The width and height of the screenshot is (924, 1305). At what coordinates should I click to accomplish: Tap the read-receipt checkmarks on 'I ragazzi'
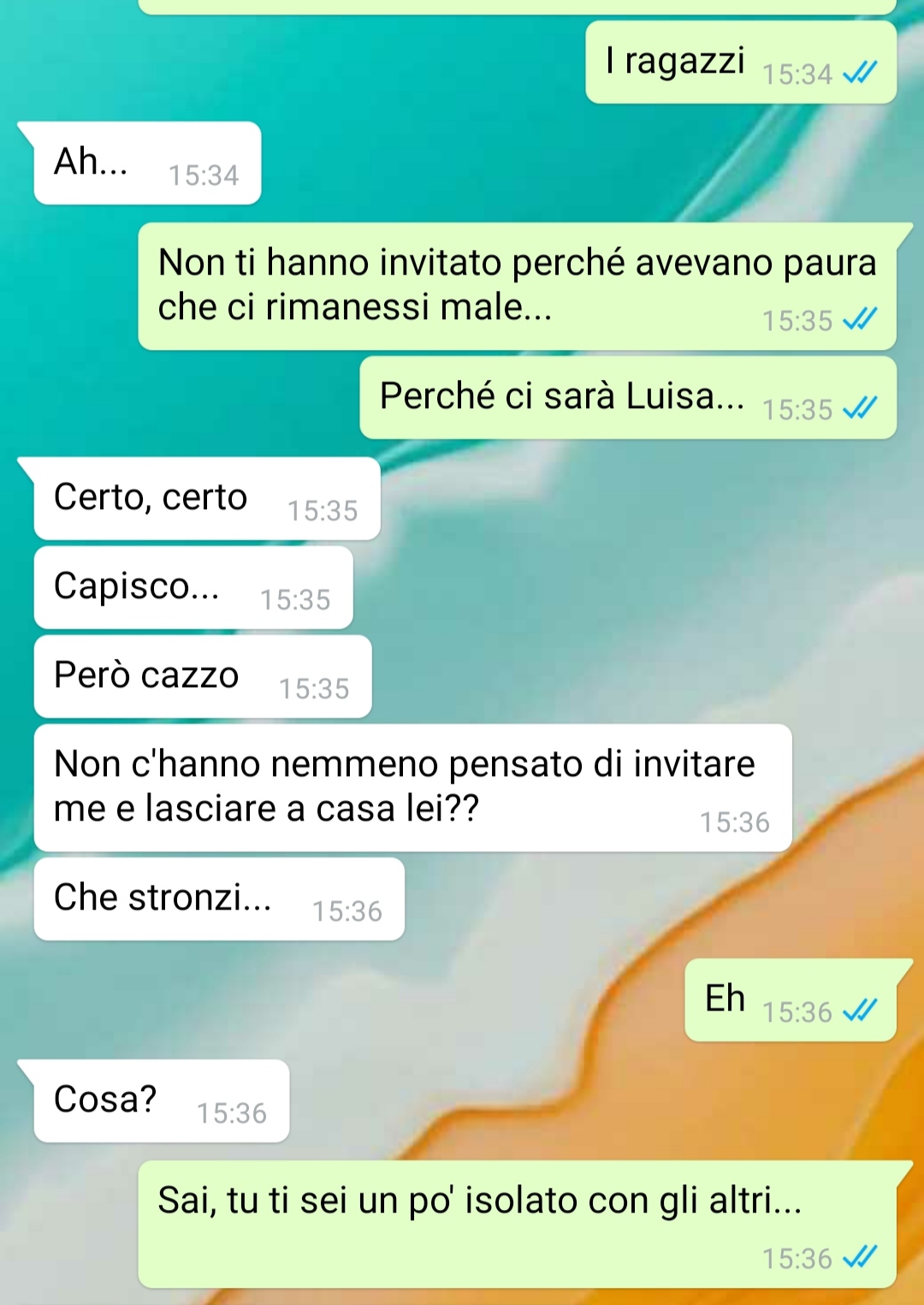(x=860, y=74)
